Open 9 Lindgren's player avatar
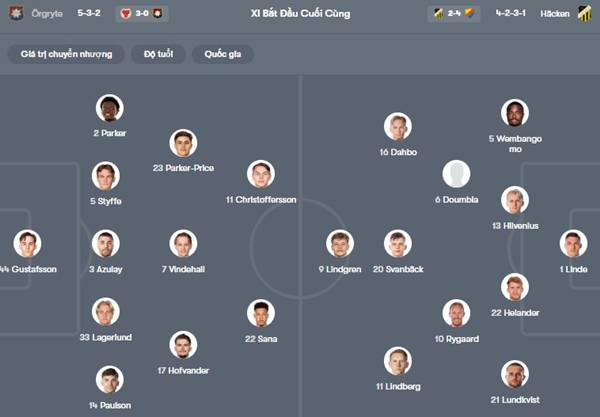The image size is (600, 417). click(x=340, y=244)
